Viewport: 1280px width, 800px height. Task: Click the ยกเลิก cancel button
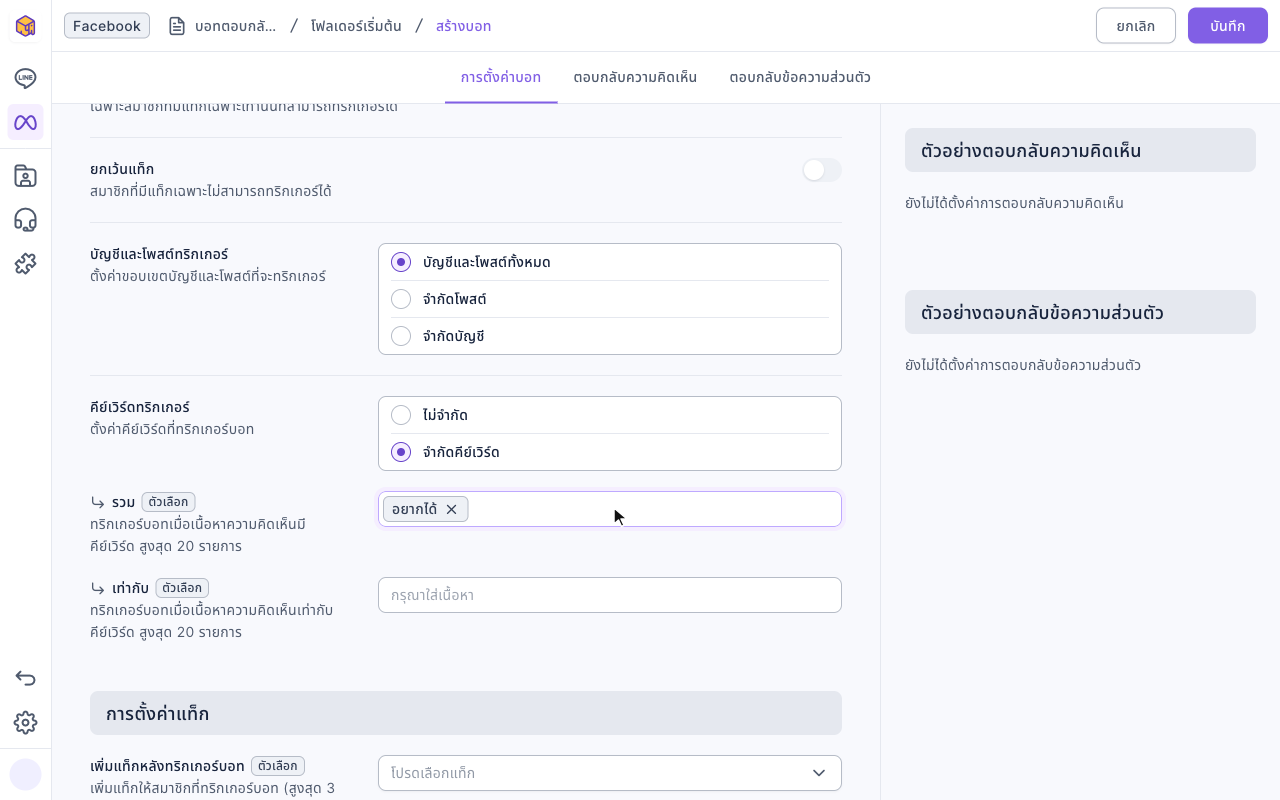[x=1136, y=26]
